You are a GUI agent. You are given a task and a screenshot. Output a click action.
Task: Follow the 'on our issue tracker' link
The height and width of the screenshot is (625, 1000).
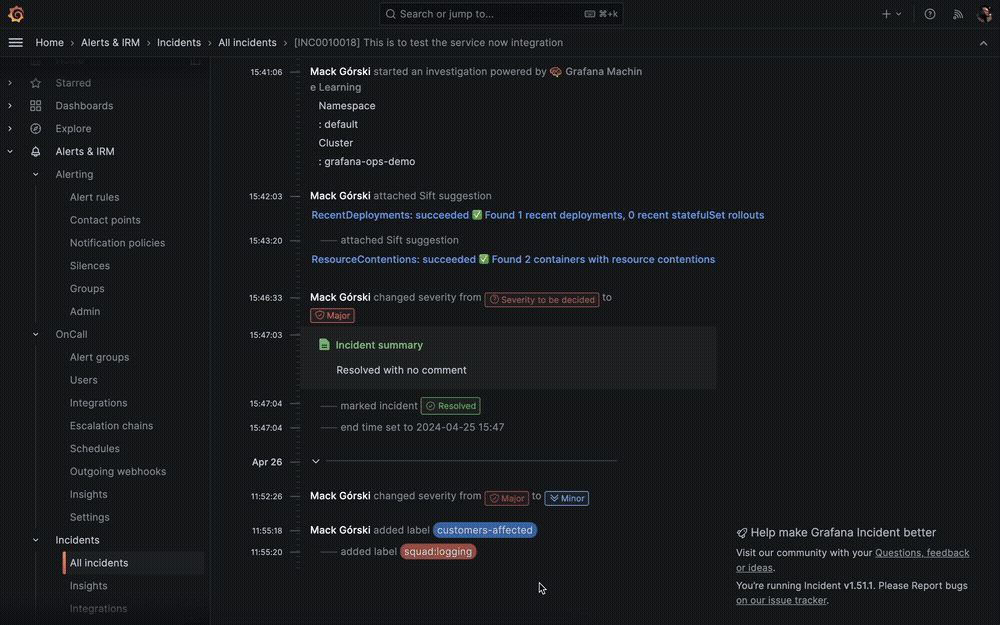pos(781,601)
